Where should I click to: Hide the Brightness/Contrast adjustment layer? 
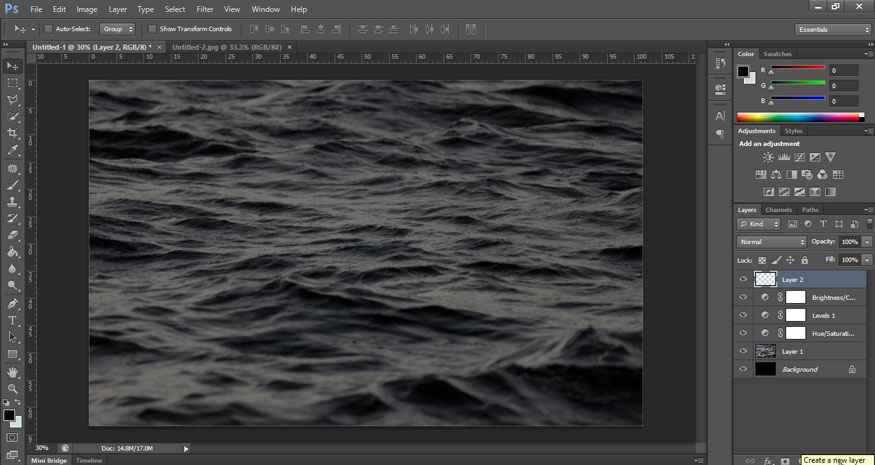pyautogui.click(x=743, y=297)
